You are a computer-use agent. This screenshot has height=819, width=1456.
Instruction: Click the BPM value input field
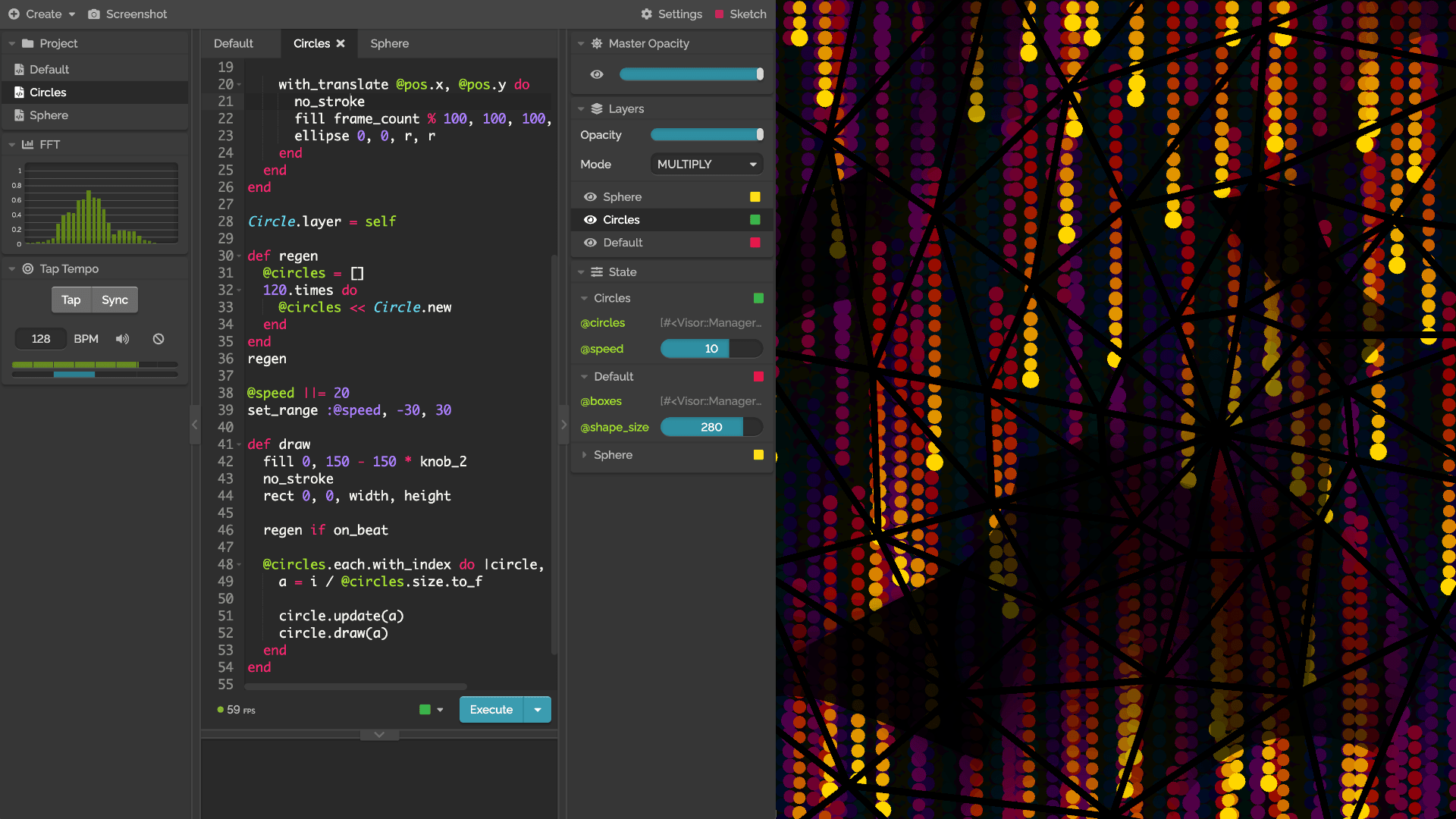(x=41, y=339)
